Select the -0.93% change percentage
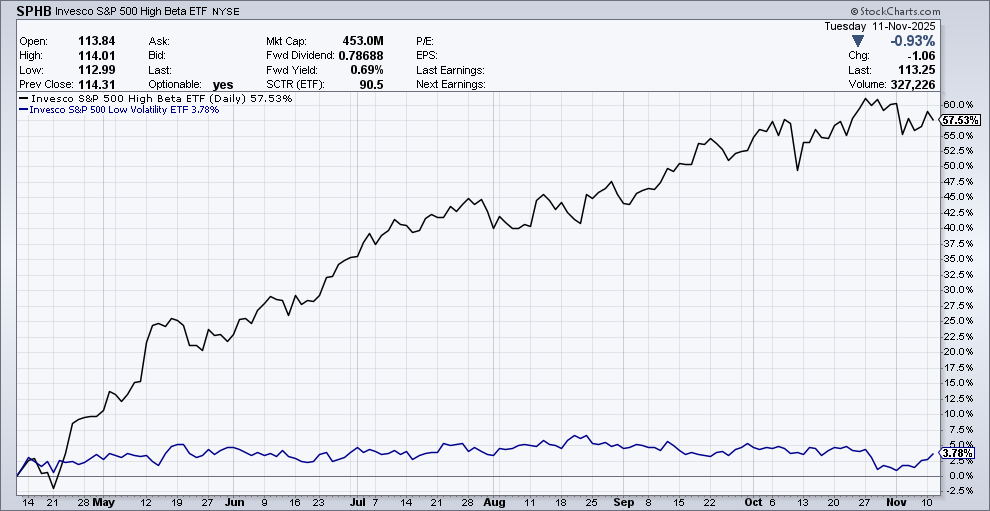The height and width of the screenshot is (511, 990). [912, 41]
